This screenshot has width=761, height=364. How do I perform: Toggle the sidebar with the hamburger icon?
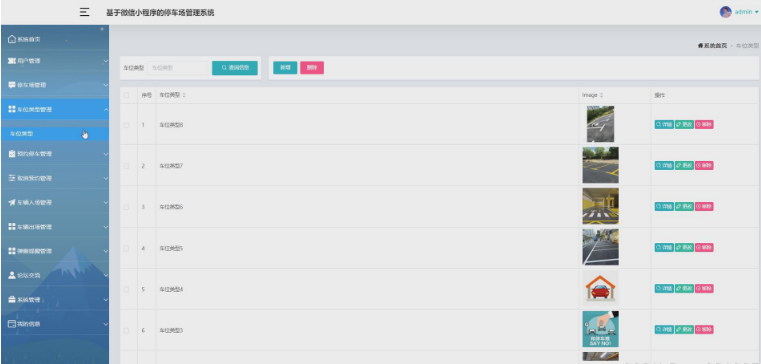click(x=84, y=13)
